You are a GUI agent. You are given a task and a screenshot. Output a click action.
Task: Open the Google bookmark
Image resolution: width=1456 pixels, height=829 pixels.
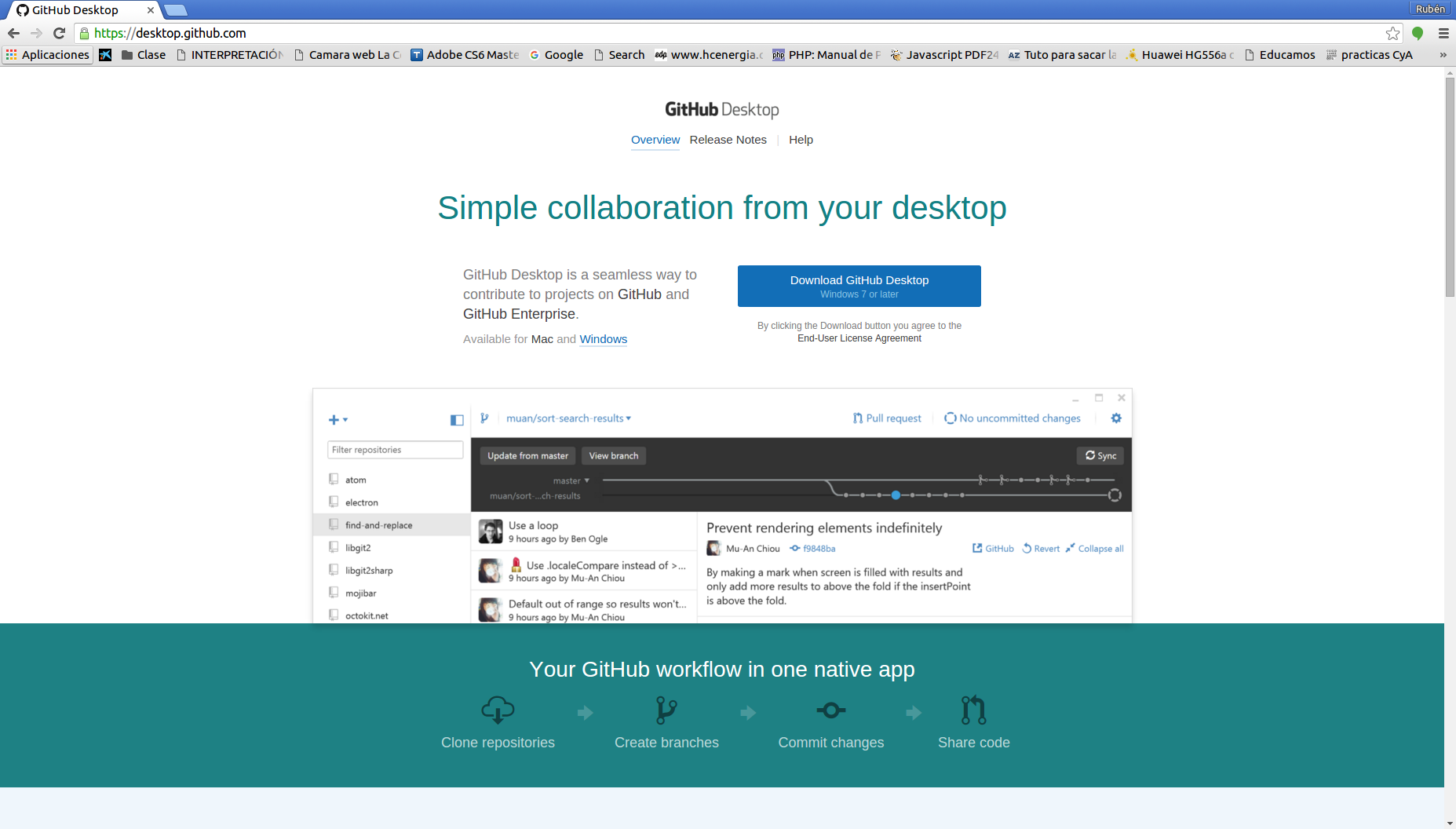(556, 55)
